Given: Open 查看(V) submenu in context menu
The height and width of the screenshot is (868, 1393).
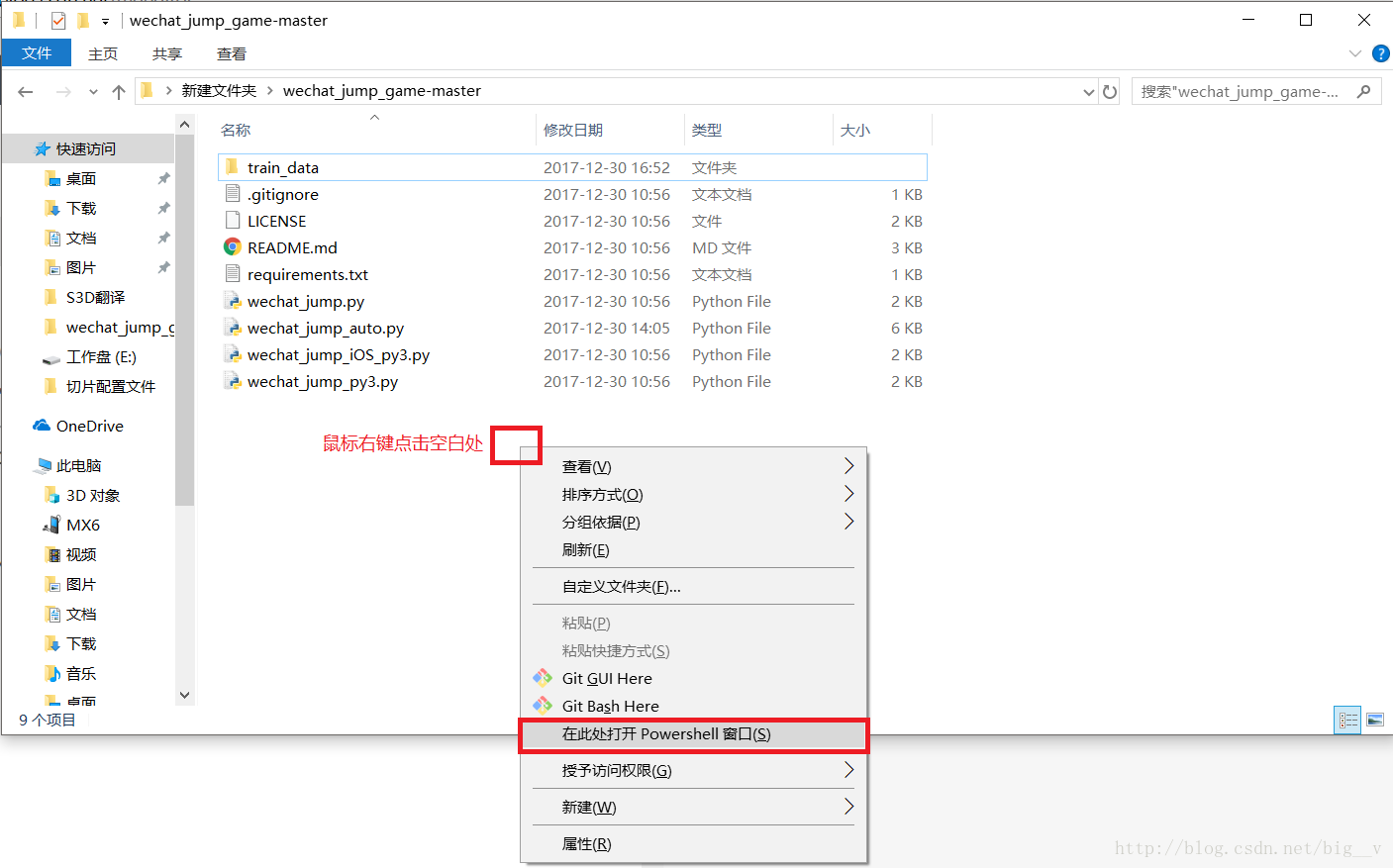Looking at the screenshot, I should (693, 466).
